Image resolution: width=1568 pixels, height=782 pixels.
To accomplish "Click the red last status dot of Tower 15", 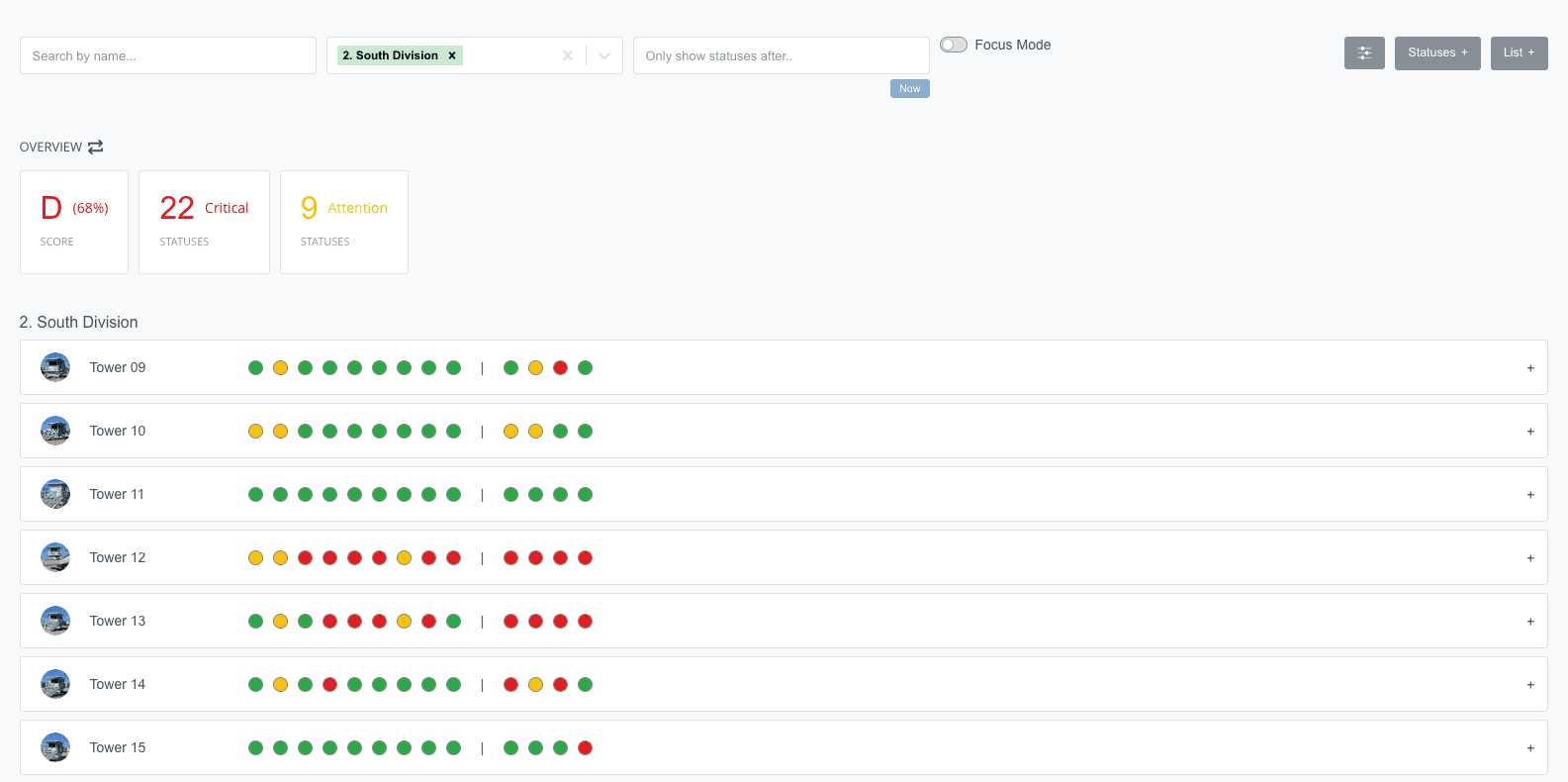I will tap(585, 748).
